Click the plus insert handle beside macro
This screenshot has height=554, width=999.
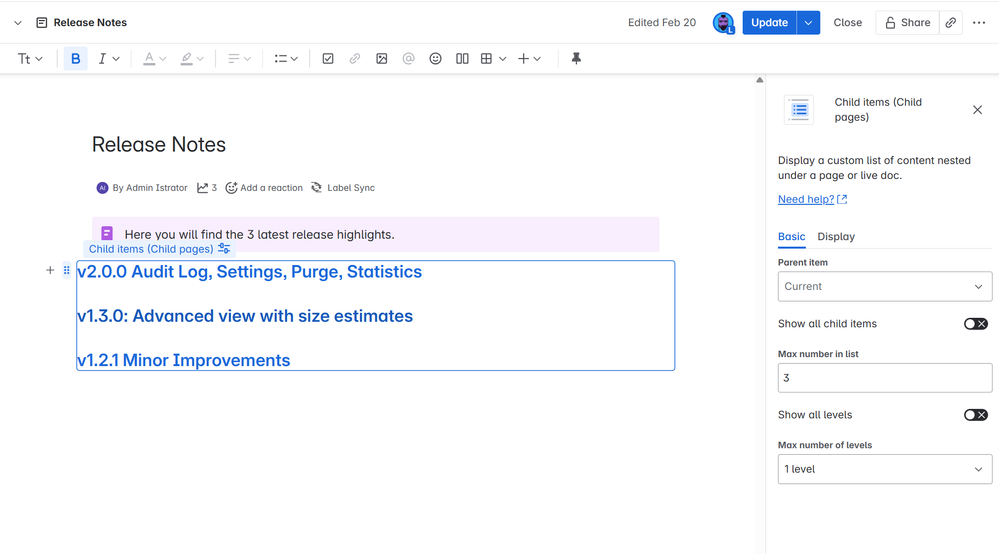(x=50, y=270)
